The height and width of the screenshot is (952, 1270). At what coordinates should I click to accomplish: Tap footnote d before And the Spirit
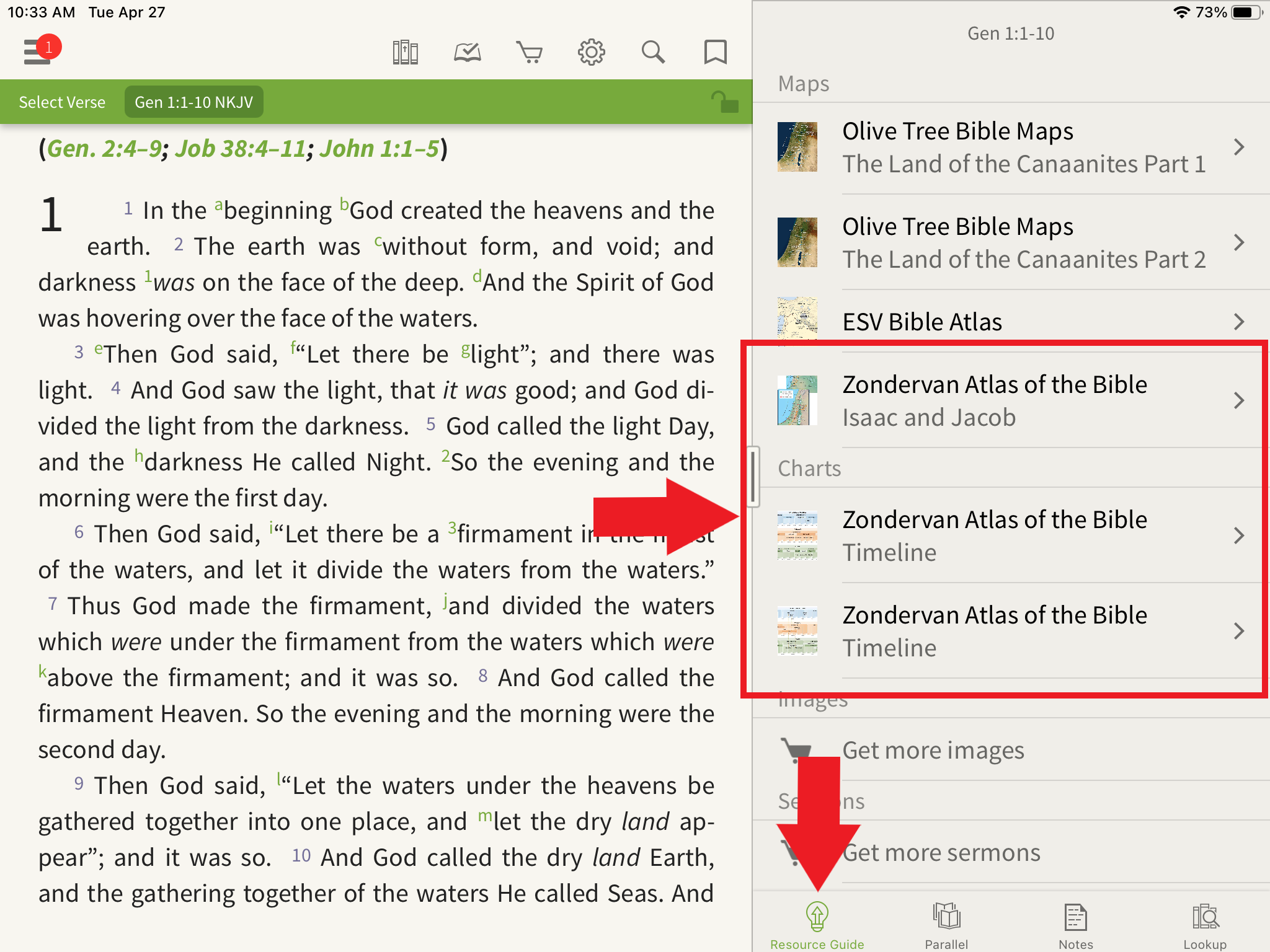click(x=477, y=276)
